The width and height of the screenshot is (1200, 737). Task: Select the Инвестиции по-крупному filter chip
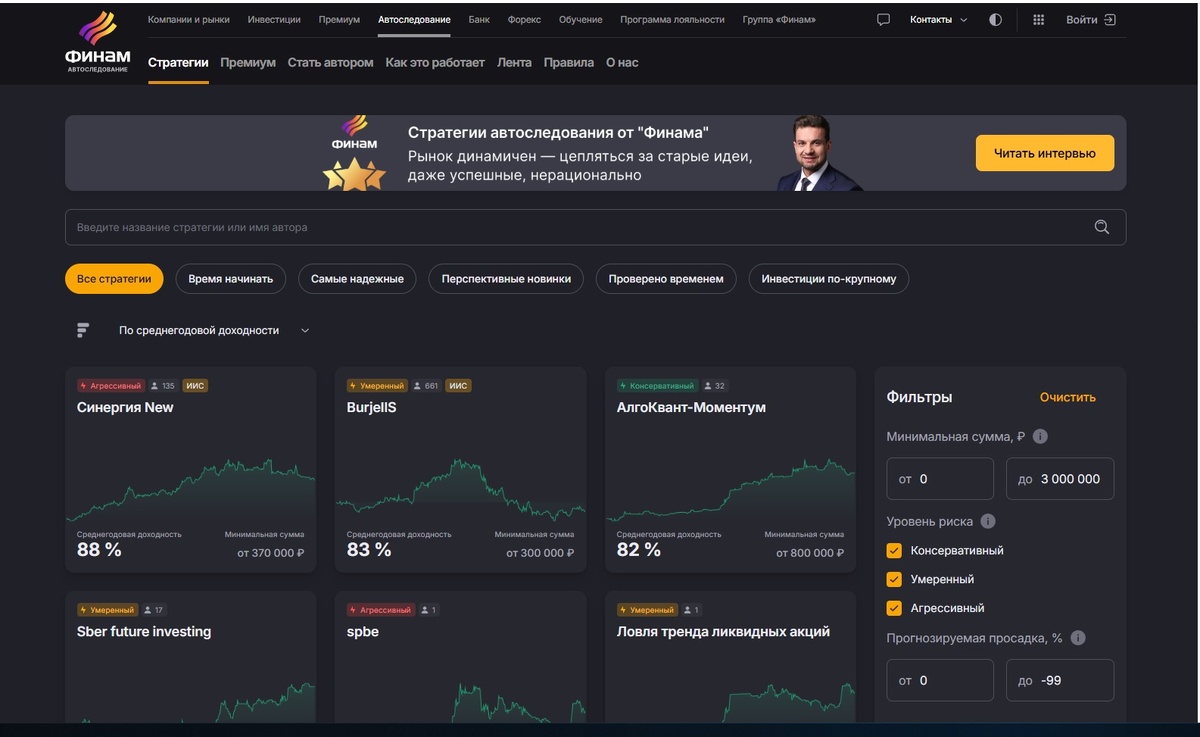829,279
